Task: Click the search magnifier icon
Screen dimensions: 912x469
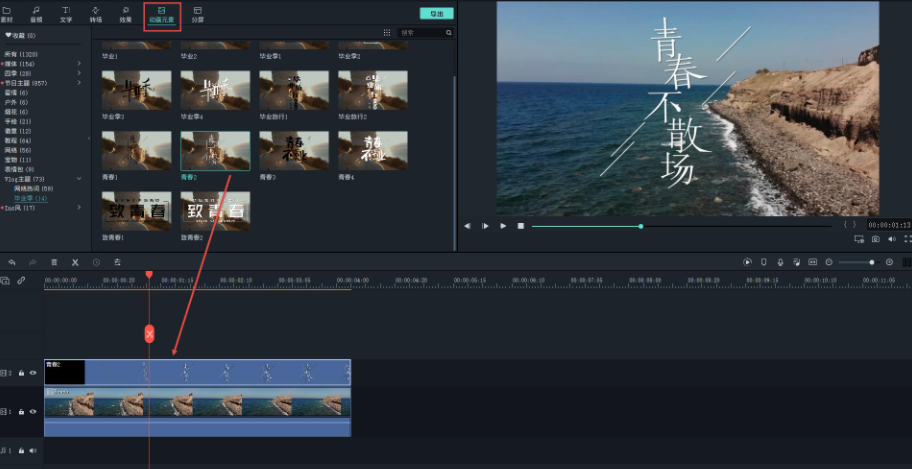Action: tap(448, 33)
